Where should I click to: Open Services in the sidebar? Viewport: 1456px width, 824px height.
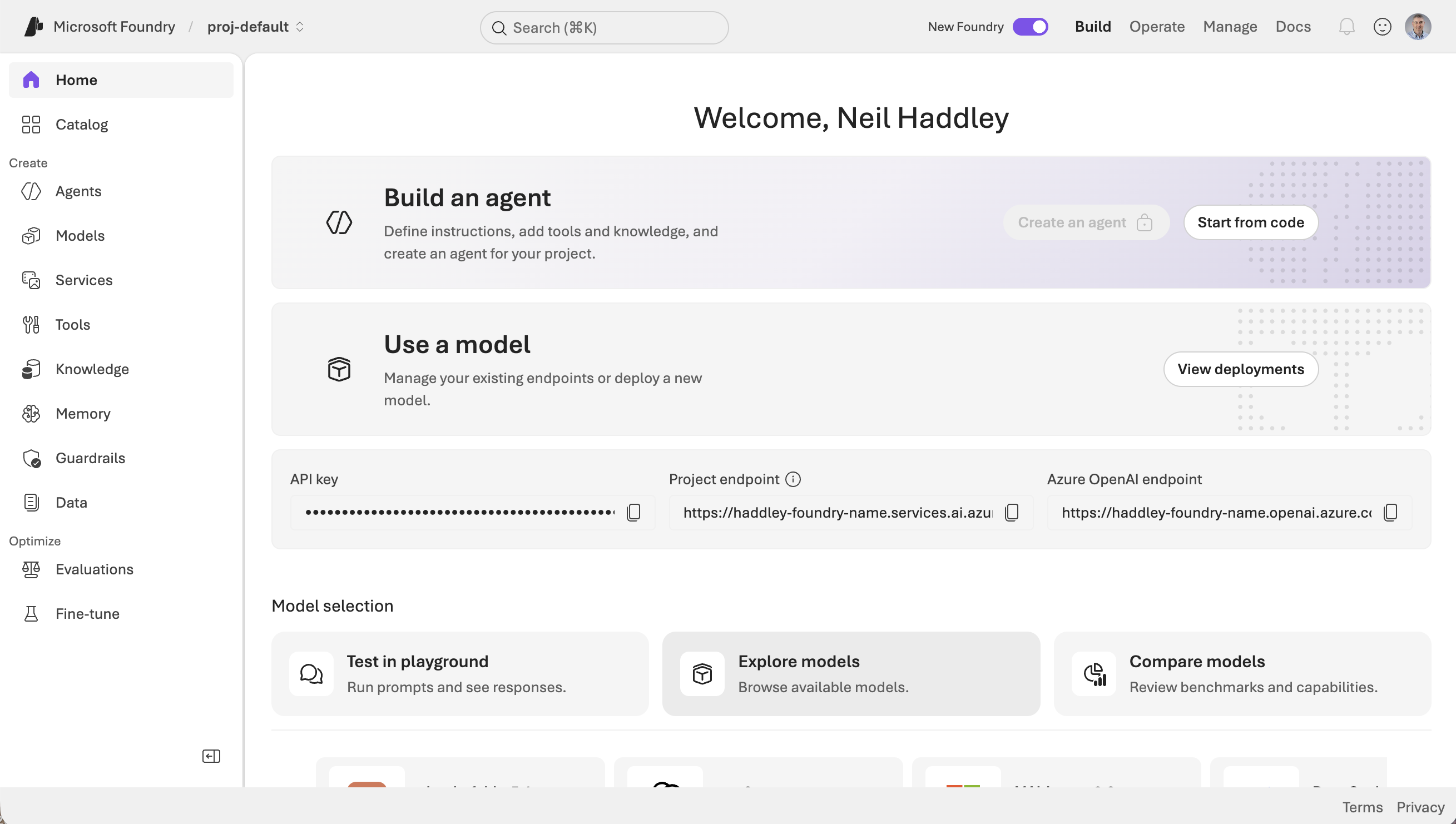121,280
